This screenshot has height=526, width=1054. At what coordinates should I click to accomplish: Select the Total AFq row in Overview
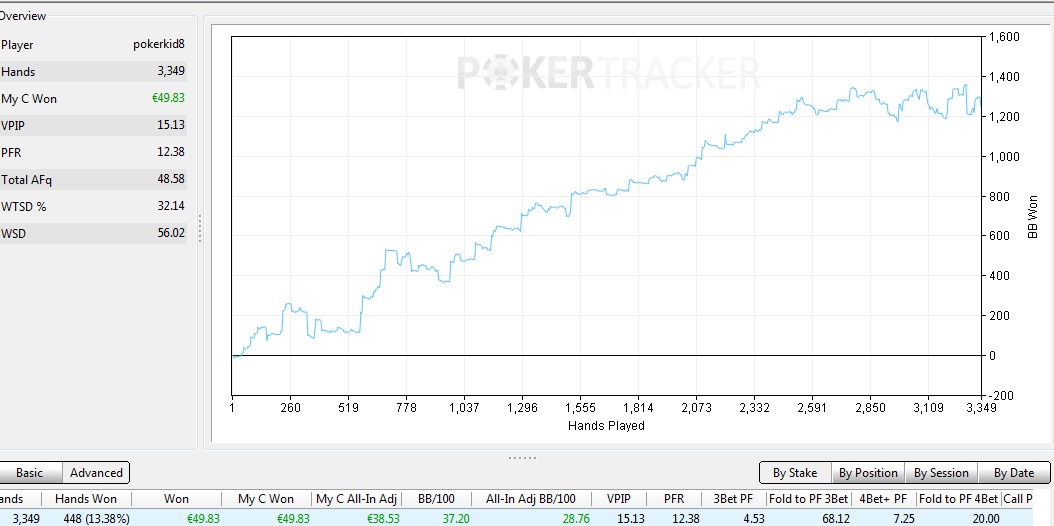[93, 179]
